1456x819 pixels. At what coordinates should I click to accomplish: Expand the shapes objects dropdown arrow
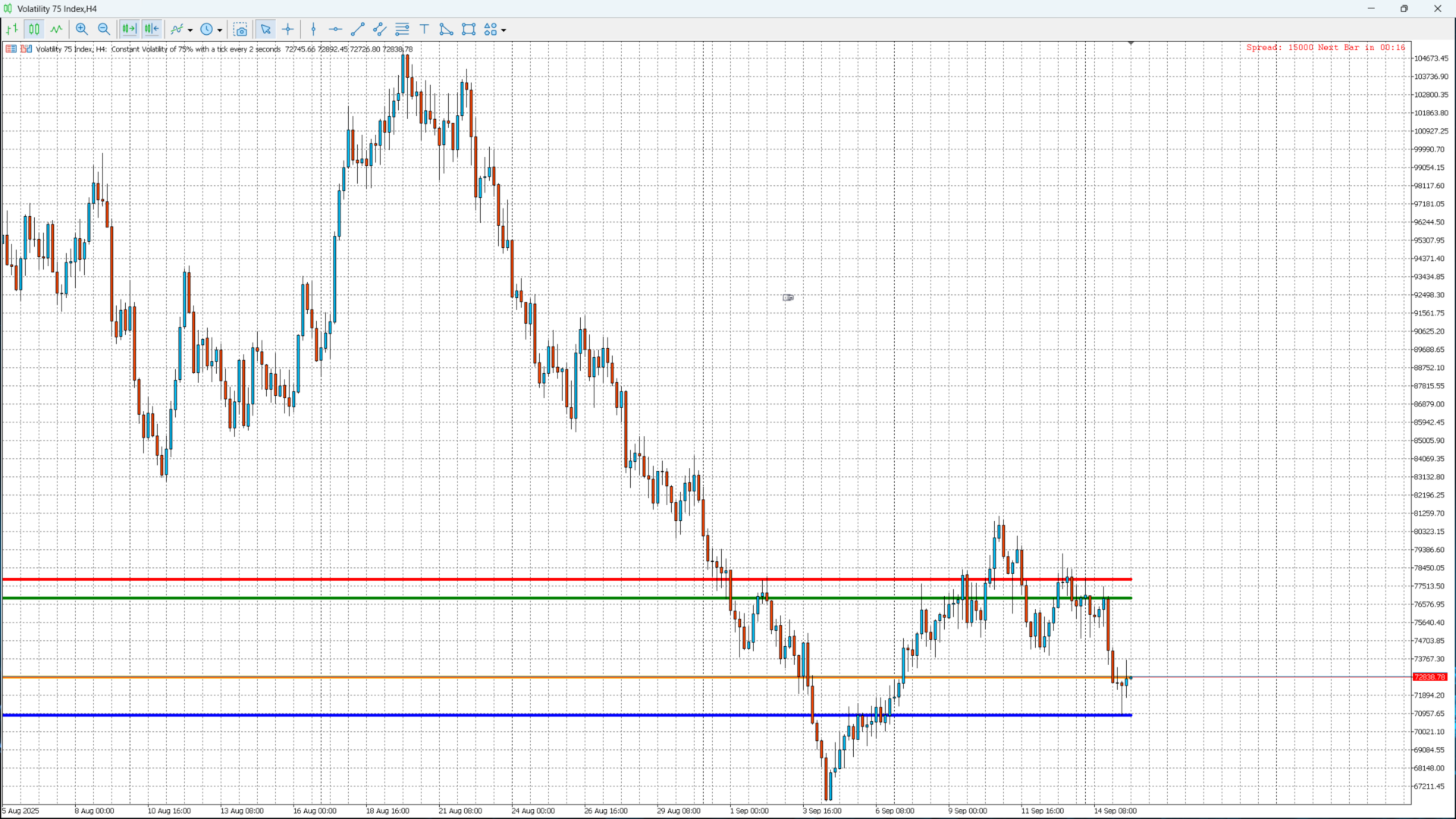504,30
